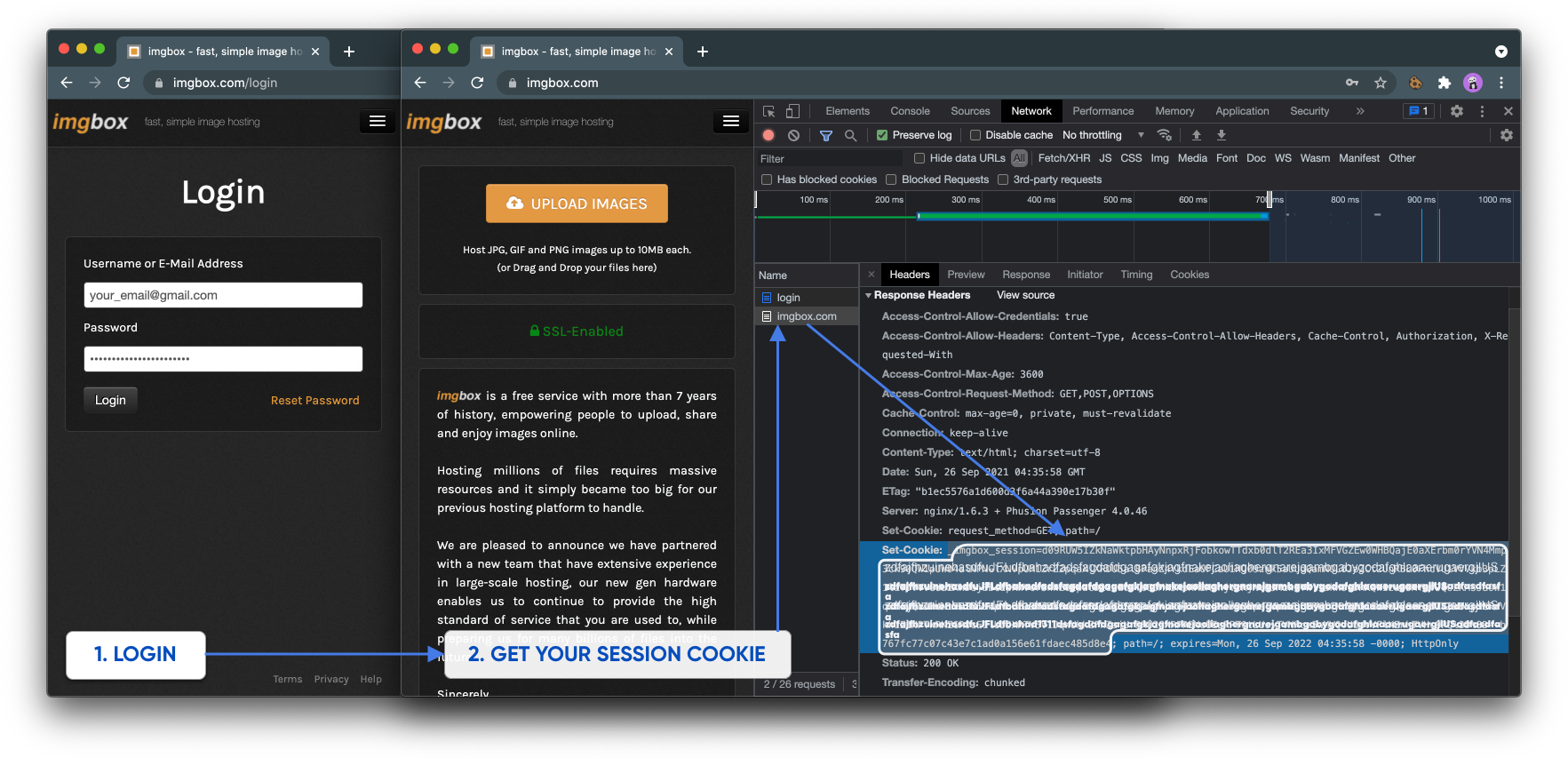1568x758 pixels.
Task: Open the hamburger menu on the login page window
Action: coord(378,122)
